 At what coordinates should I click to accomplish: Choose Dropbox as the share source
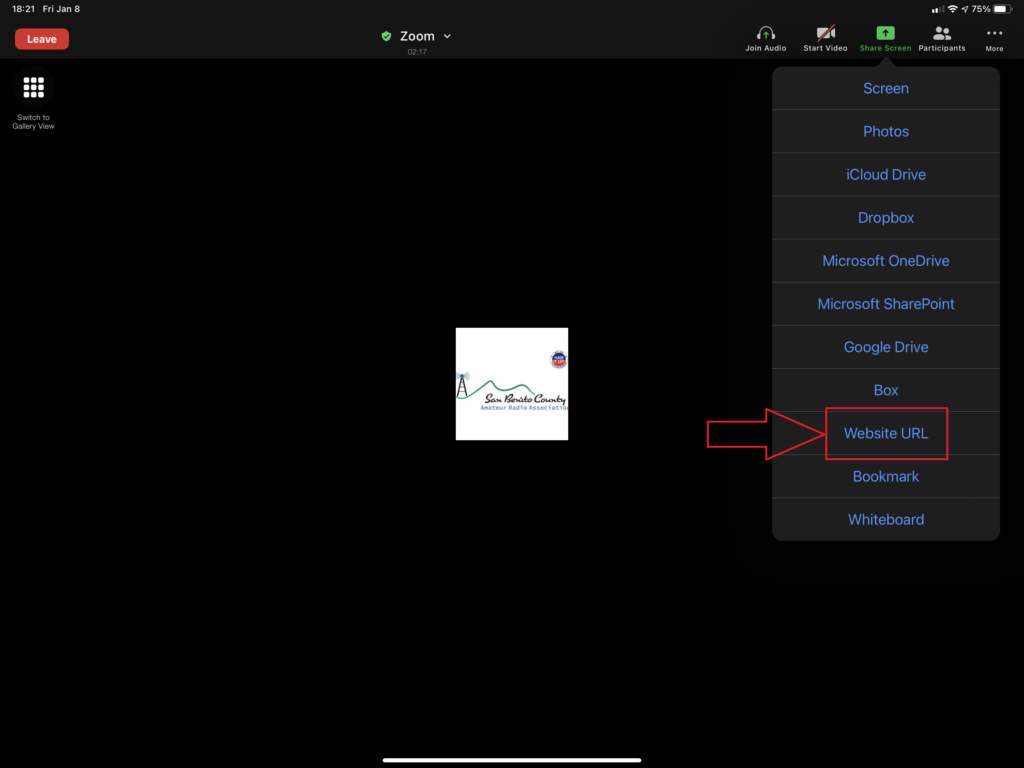pyautogui.click(x=886, y=217)
